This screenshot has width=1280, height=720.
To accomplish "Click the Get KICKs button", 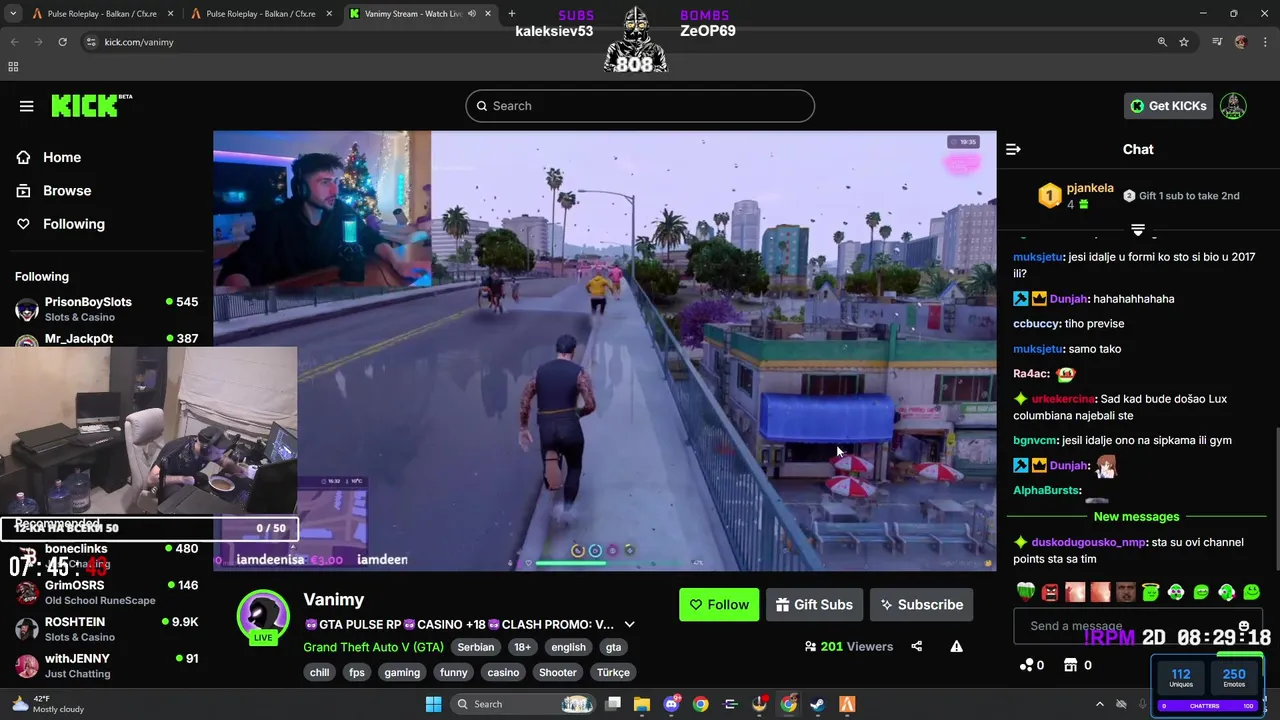I will 1167,106.
